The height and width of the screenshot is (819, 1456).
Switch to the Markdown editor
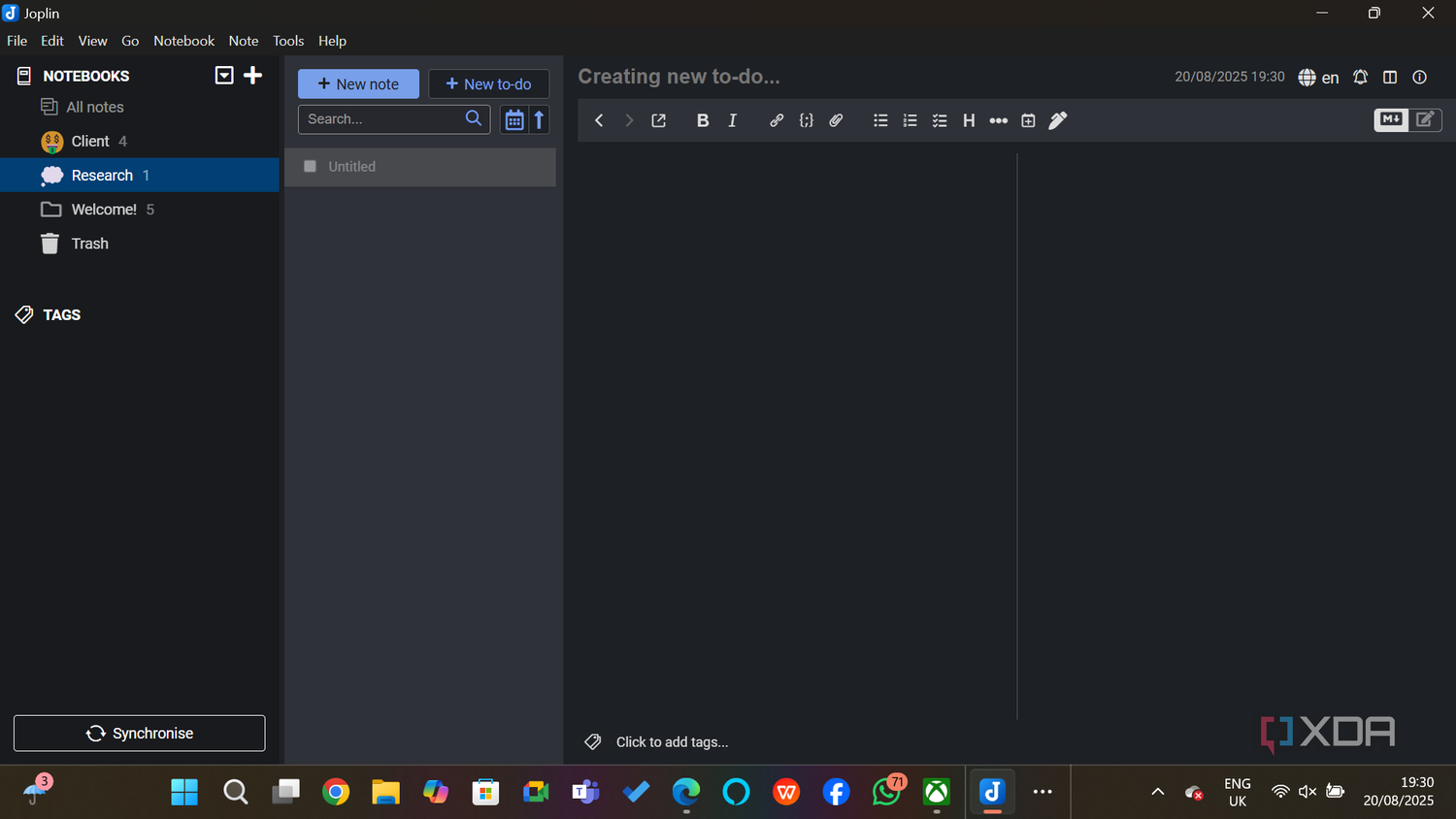point(1391,119)
